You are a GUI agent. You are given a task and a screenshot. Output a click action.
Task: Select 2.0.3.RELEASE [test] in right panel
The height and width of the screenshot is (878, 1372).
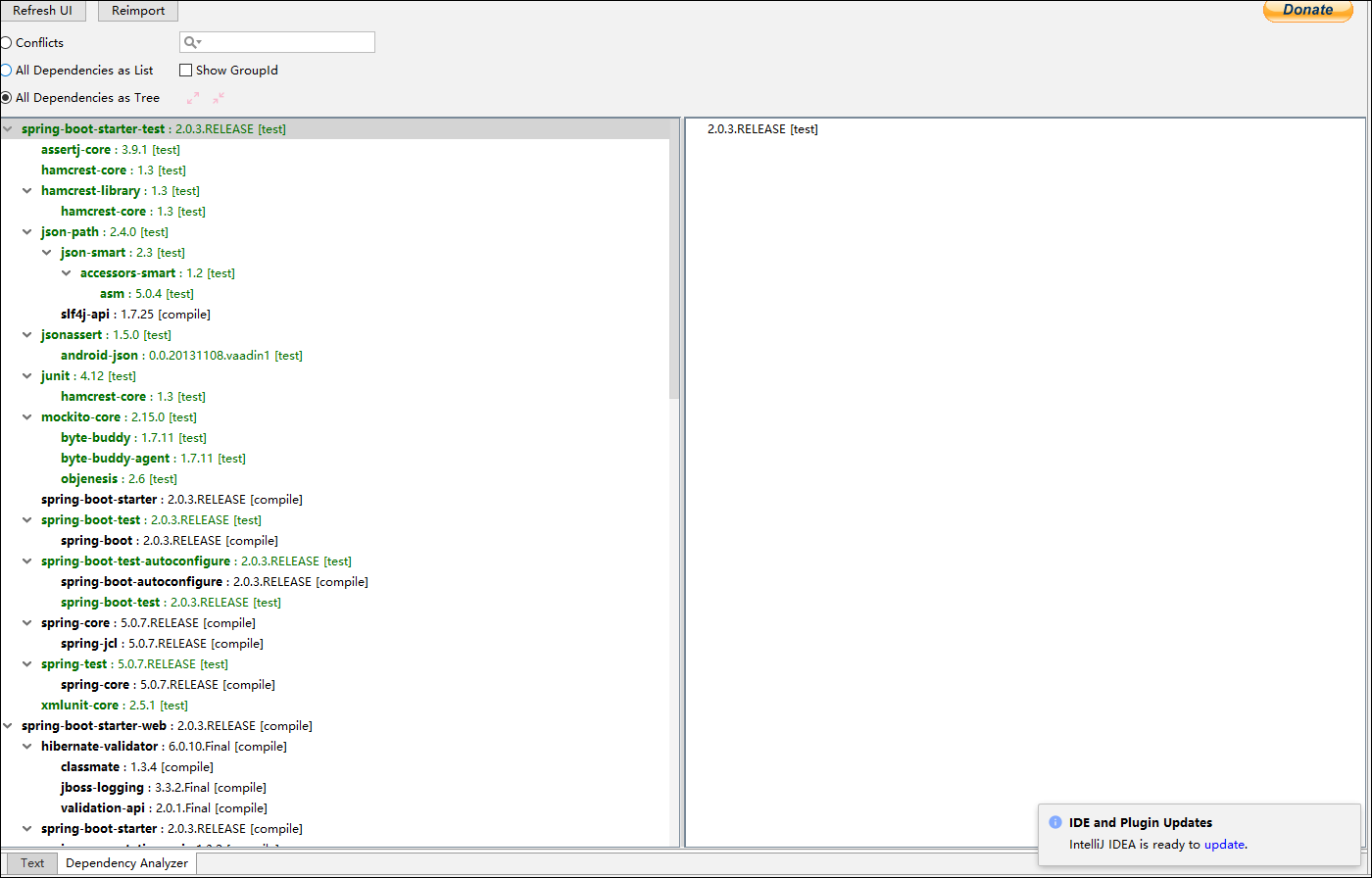tap(762, 129)
